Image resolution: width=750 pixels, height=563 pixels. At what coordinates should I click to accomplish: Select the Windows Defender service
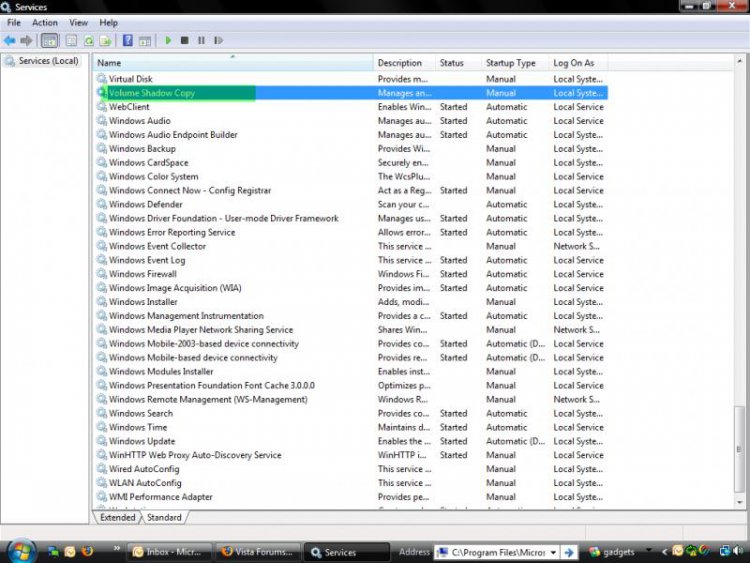352,204
